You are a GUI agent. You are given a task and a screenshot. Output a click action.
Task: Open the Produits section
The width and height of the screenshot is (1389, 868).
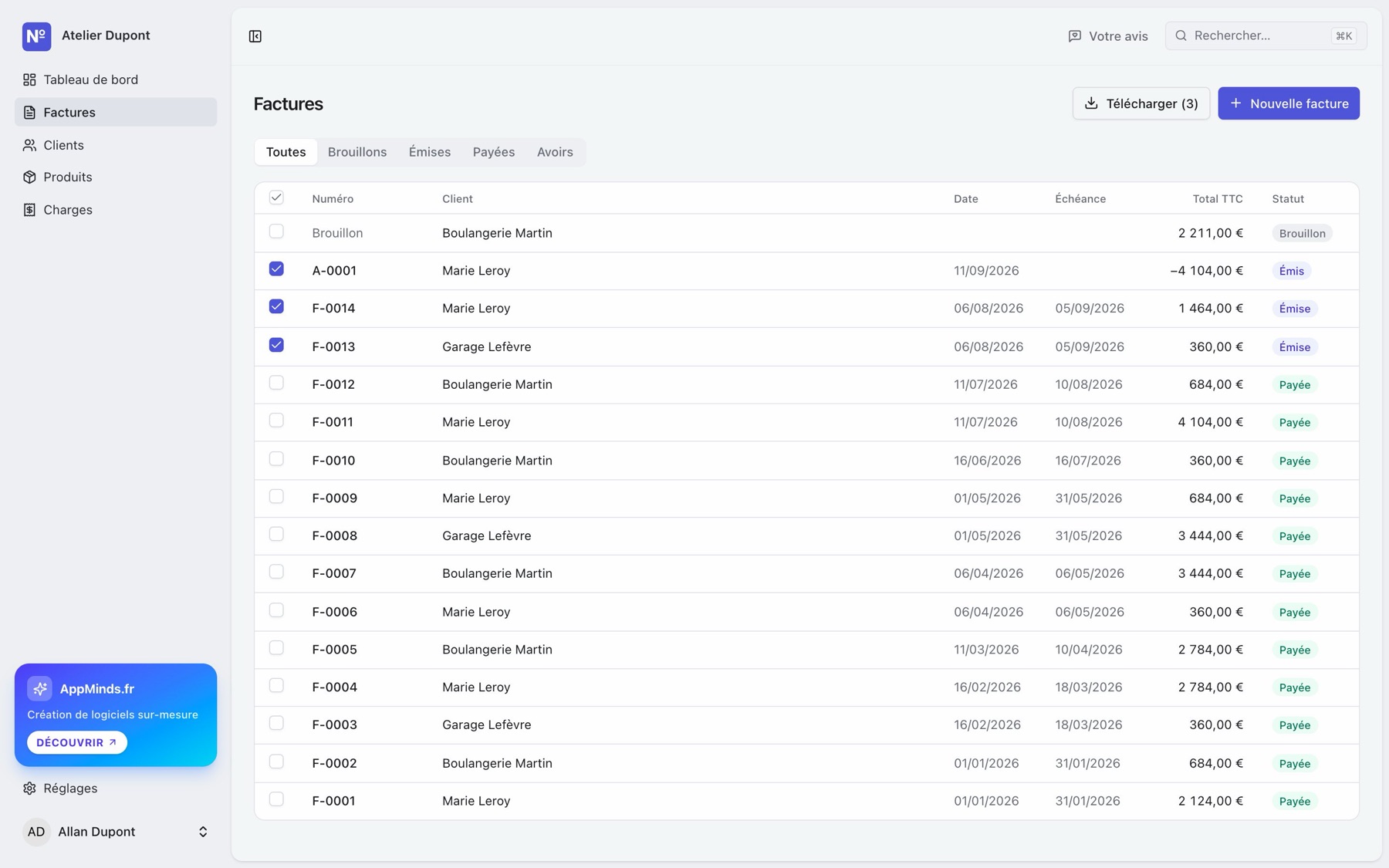point(116,177)
